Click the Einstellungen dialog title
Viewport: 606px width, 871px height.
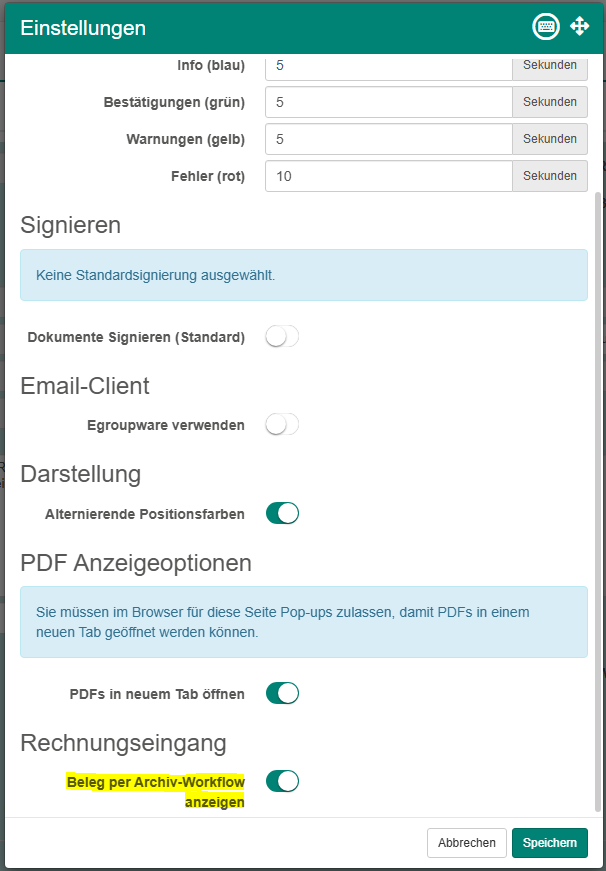point(83,28)
